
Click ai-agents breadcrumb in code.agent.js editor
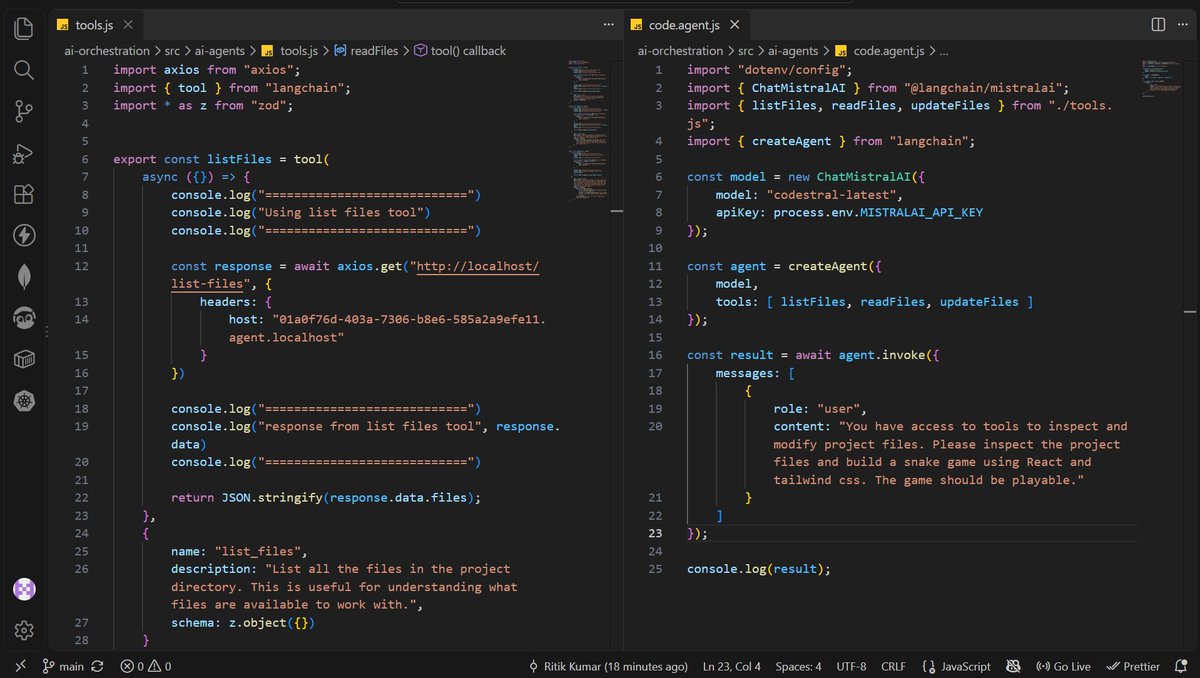[x=793, y=50]
